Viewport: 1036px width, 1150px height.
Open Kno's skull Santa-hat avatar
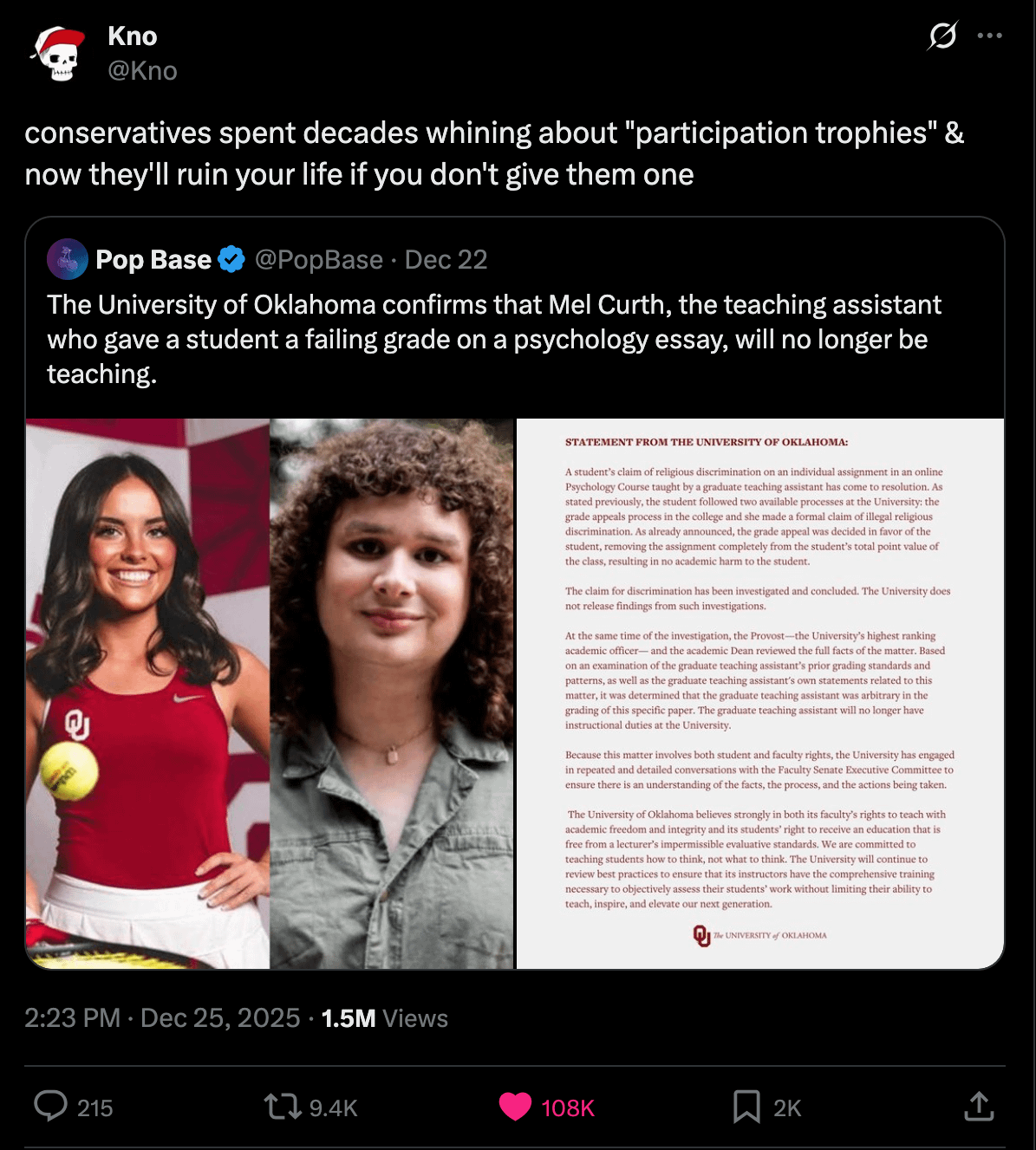click(58, 54)
